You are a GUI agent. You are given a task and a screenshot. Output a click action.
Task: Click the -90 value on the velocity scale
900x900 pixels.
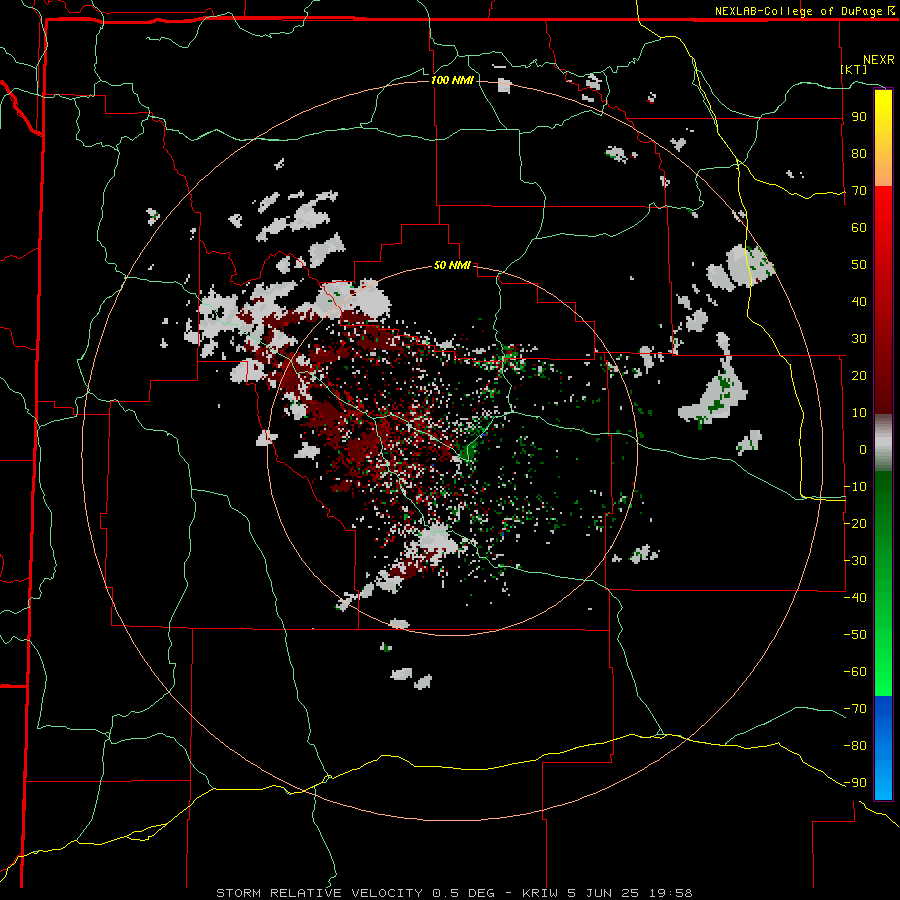[855, 783]
